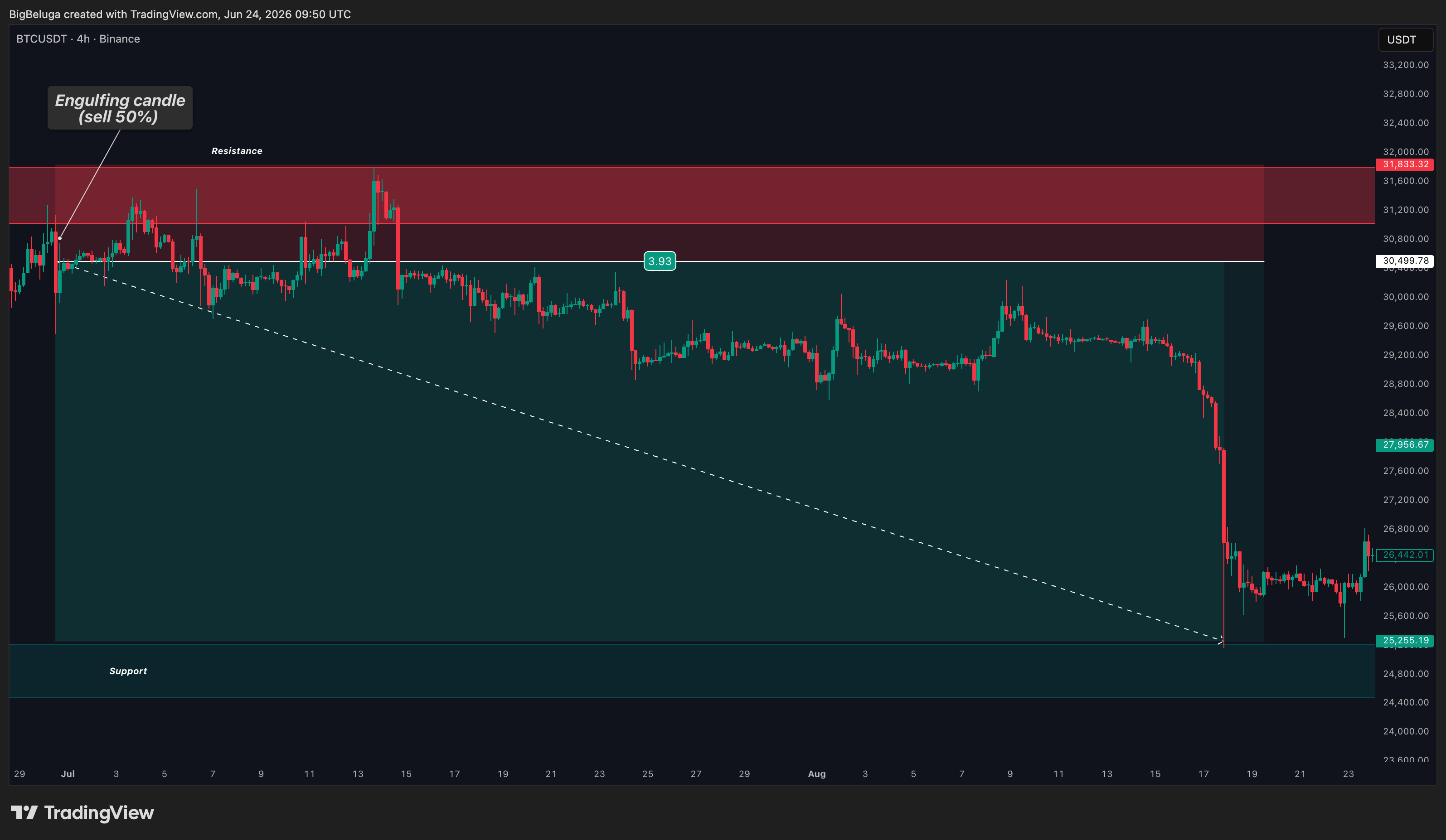Click the 24,000.00 price axis tick
The image size is (1446, 840).
[x=1406, y=732]
